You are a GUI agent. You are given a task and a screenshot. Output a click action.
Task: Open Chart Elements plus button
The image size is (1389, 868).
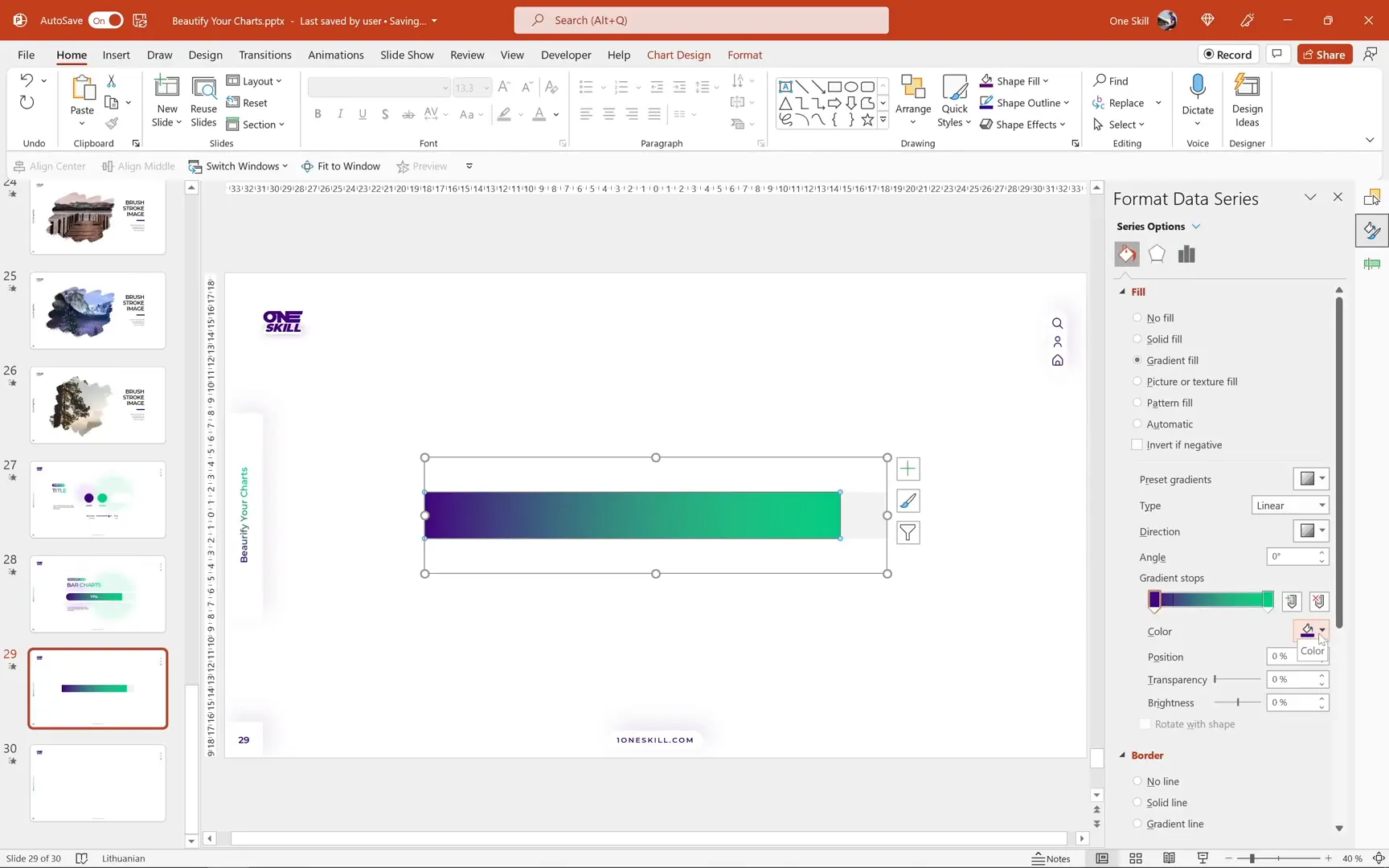click(908, 469)
